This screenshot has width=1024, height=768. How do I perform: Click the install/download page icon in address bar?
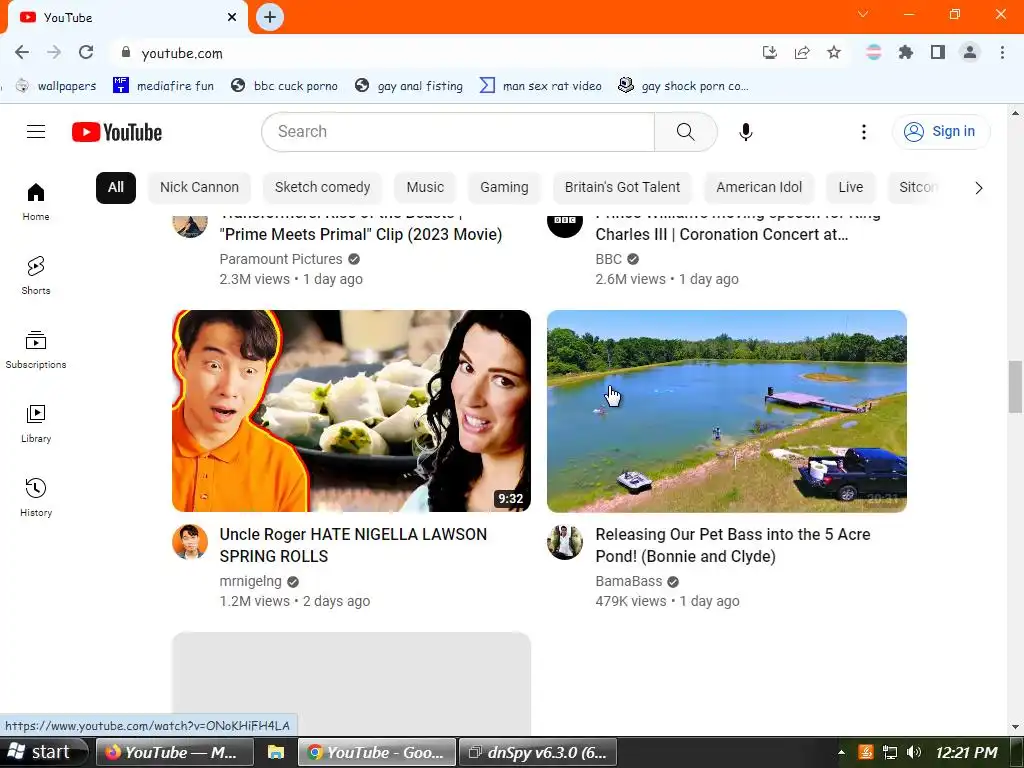point(770,52)
